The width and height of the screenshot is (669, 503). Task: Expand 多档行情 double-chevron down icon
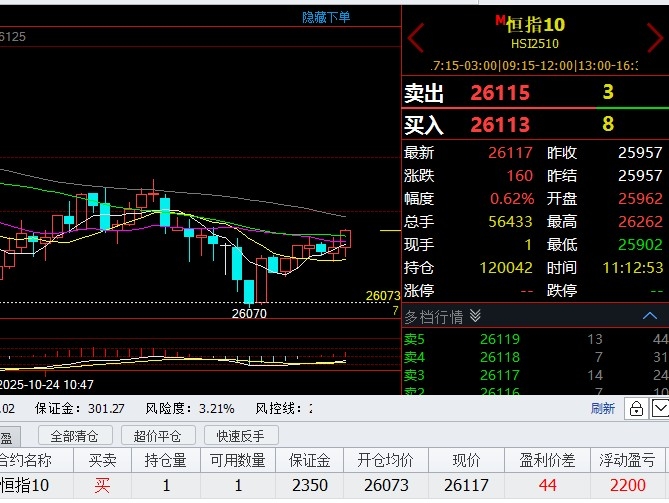(x=475, y=316)
